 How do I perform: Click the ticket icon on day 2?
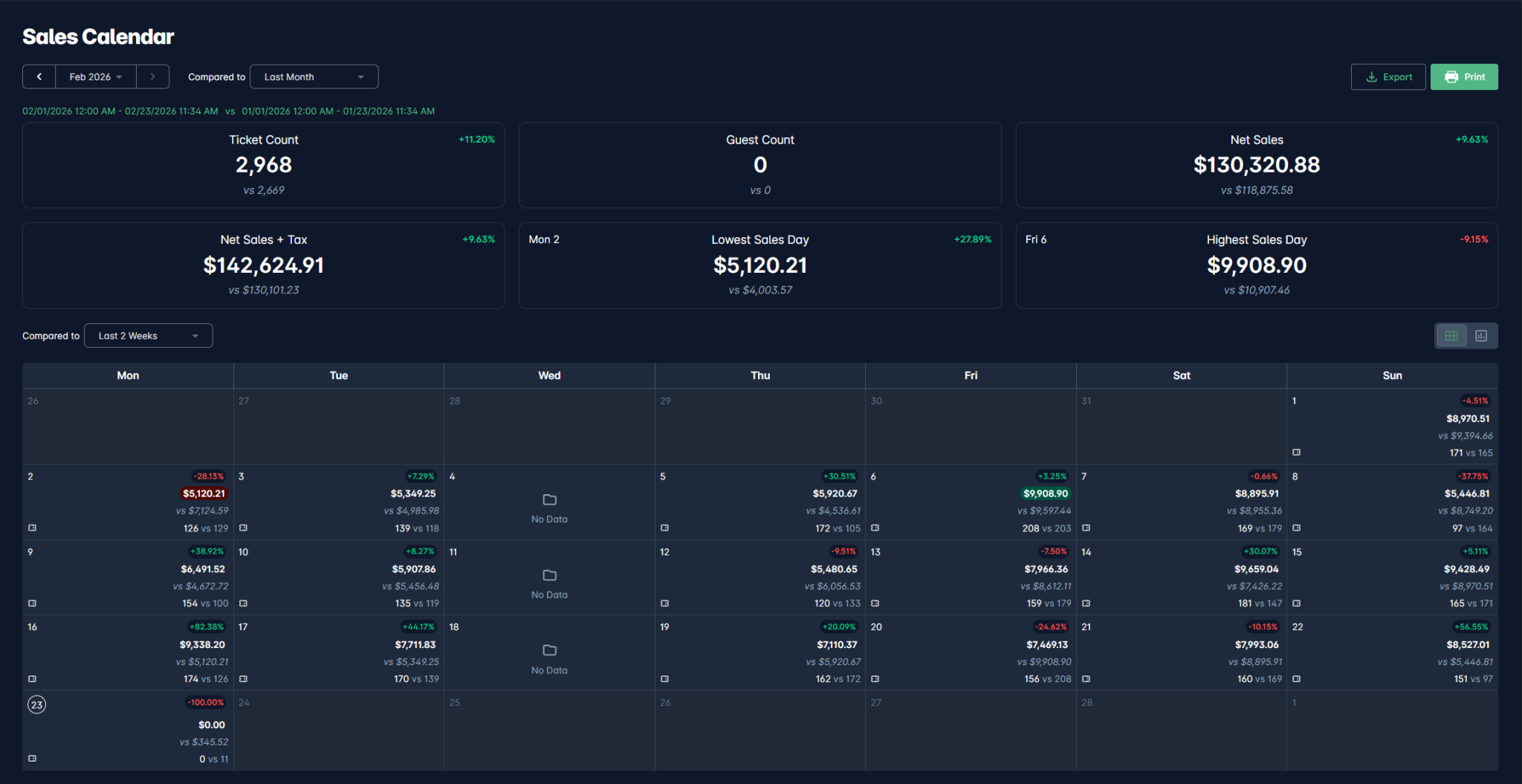pos(32,528)
